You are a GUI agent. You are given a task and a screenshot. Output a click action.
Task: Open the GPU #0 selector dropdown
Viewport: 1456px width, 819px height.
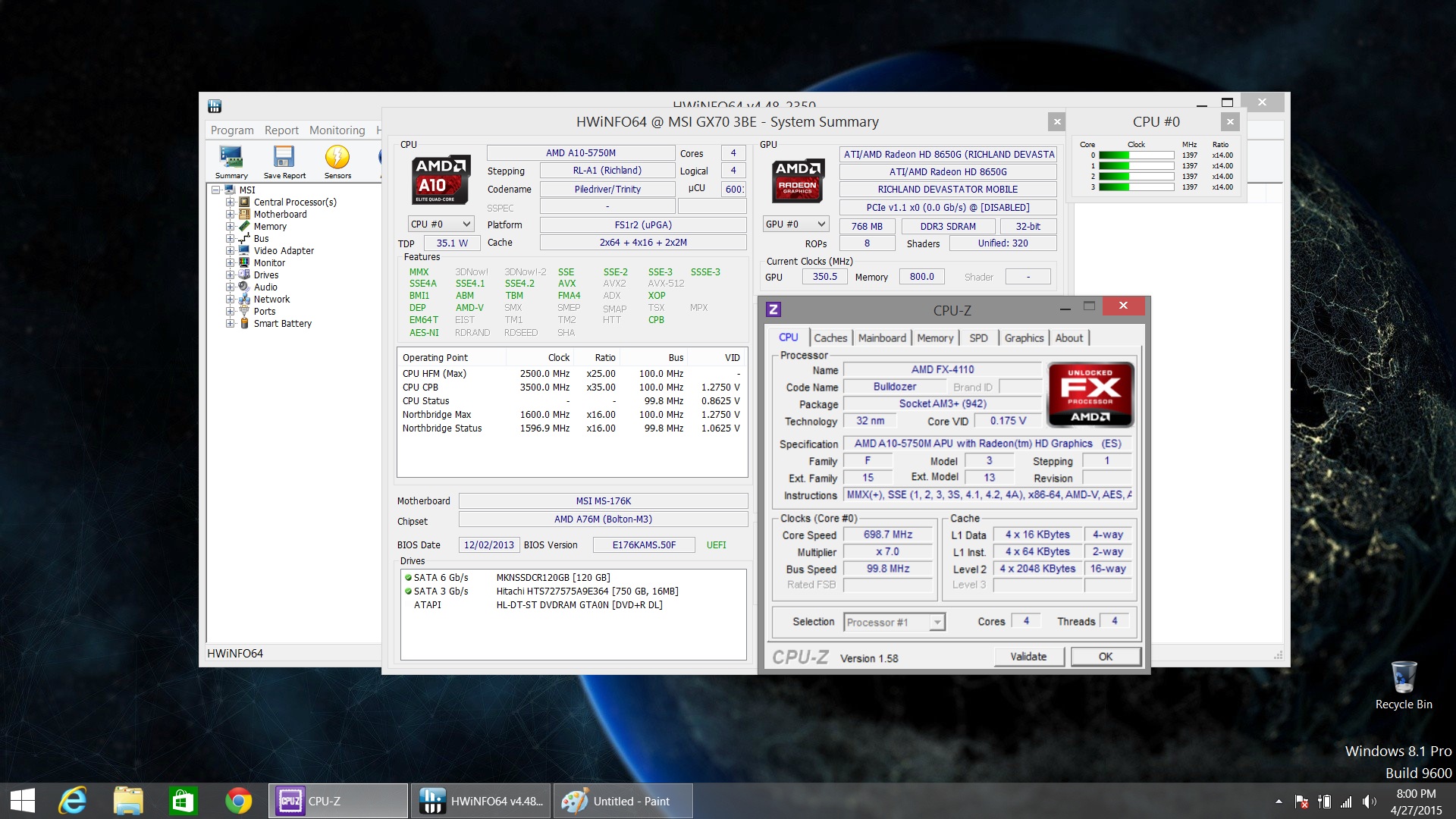(x=795, y=224)
